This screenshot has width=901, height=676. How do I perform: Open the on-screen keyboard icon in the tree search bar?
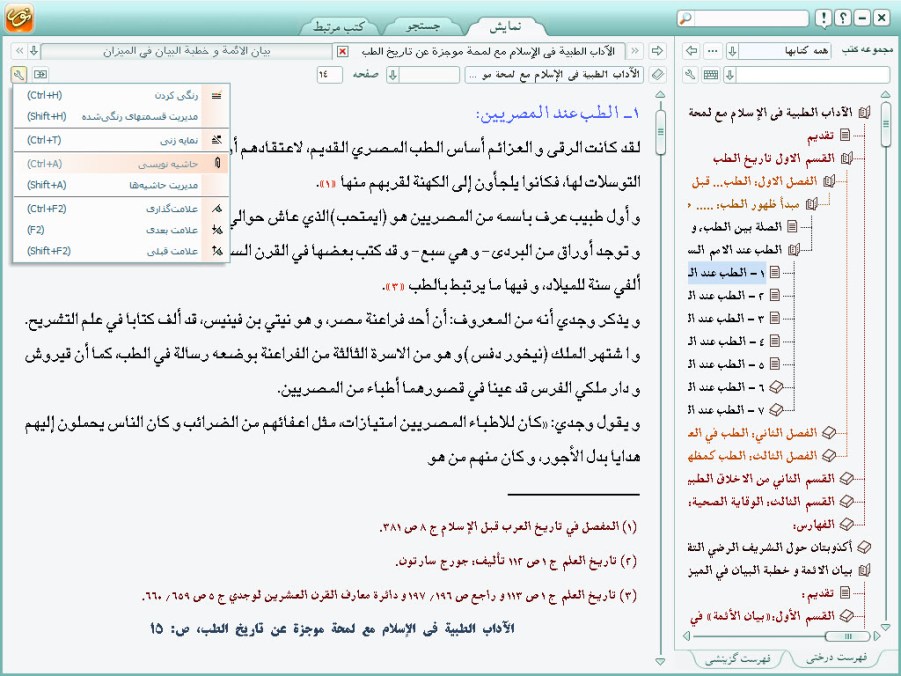point(711,75)
